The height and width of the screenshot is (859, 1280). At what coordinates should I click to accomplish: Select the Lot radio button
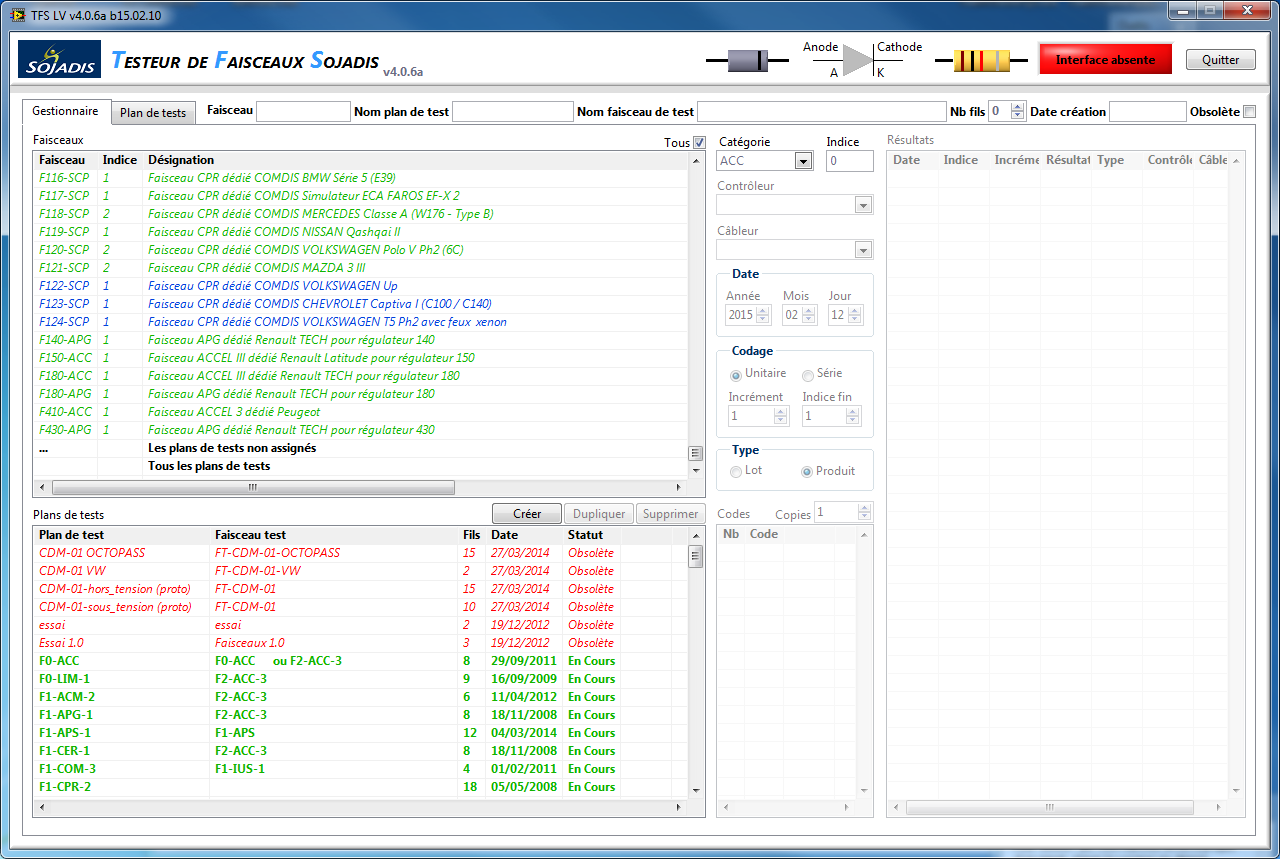736,471
